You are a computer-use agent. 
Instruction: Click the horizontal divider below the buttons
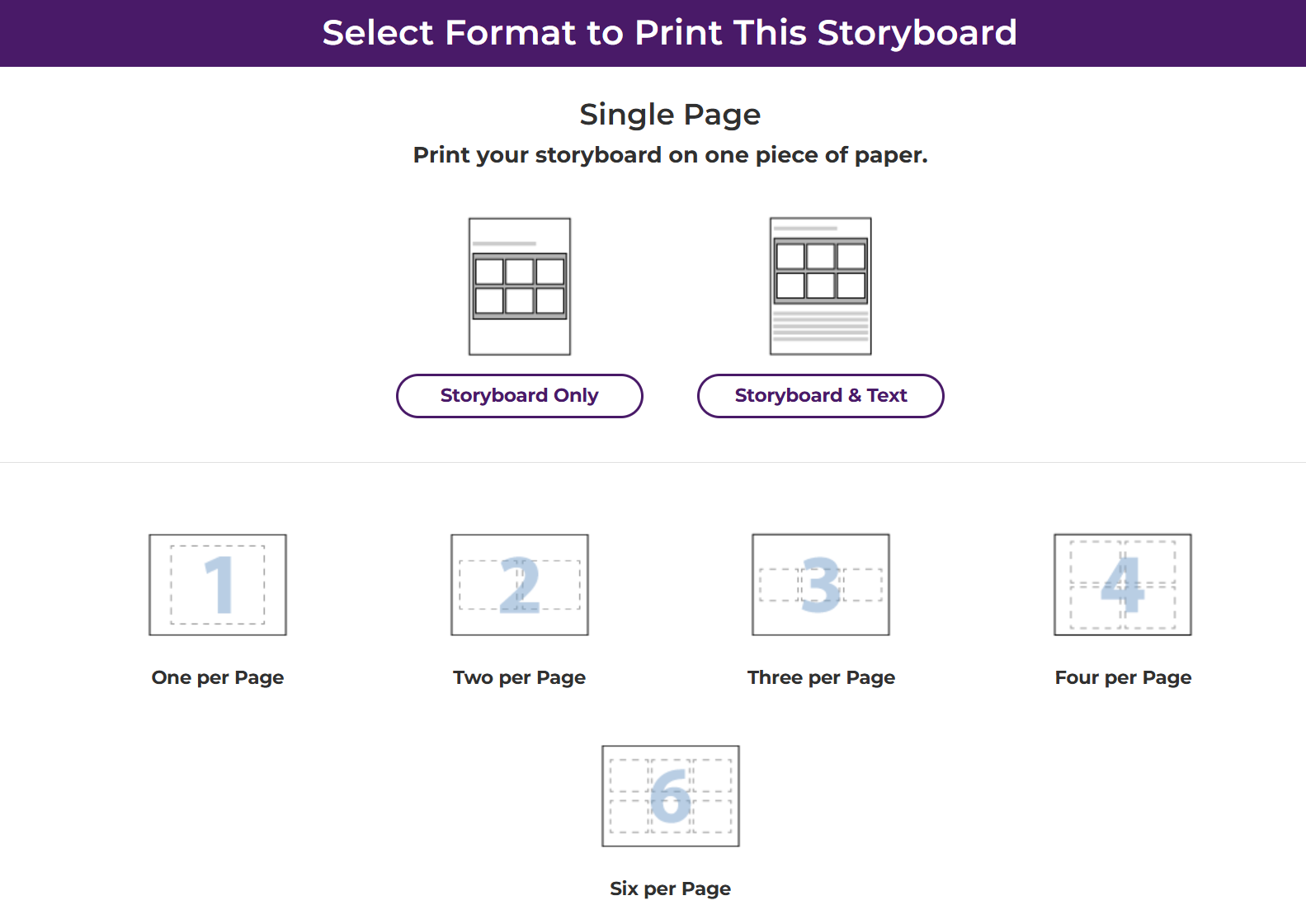point(653,462)
